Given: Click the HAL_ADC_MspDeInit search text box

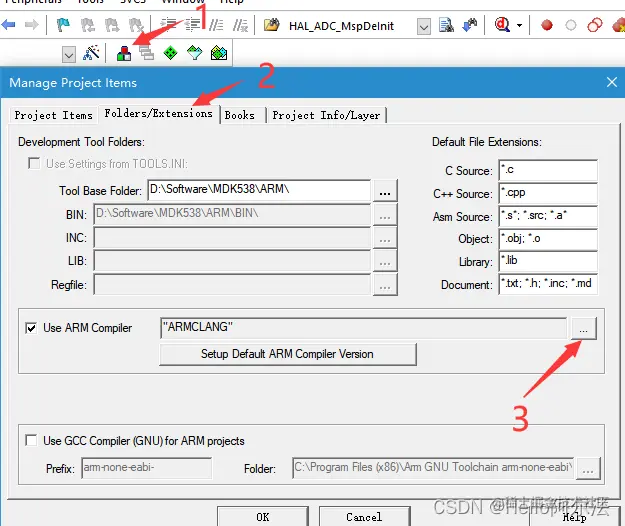Looking at the screenshot, I should coord(352,26).
